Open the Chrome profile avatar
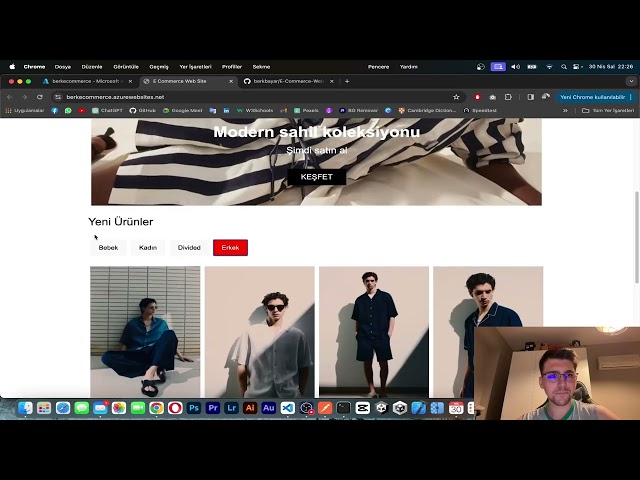640x480 pixels. tap(546, 97)
